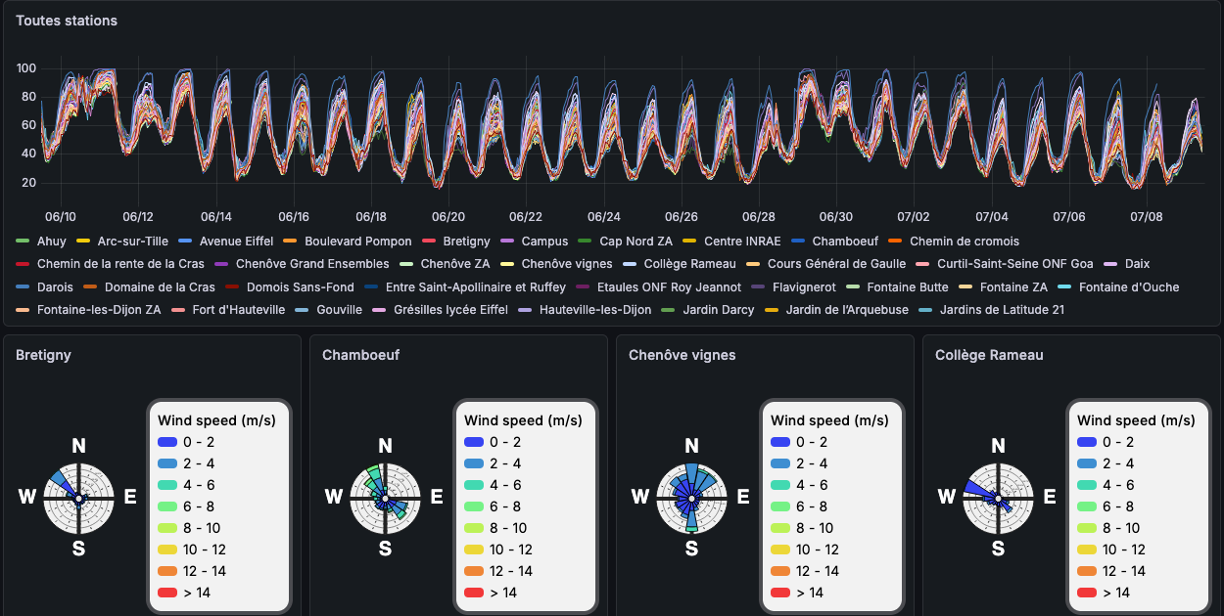Select Domaine de la Cras legend entry
Image resolution: width=1224 pixels, height=616 pixels.
click(160, 287)
